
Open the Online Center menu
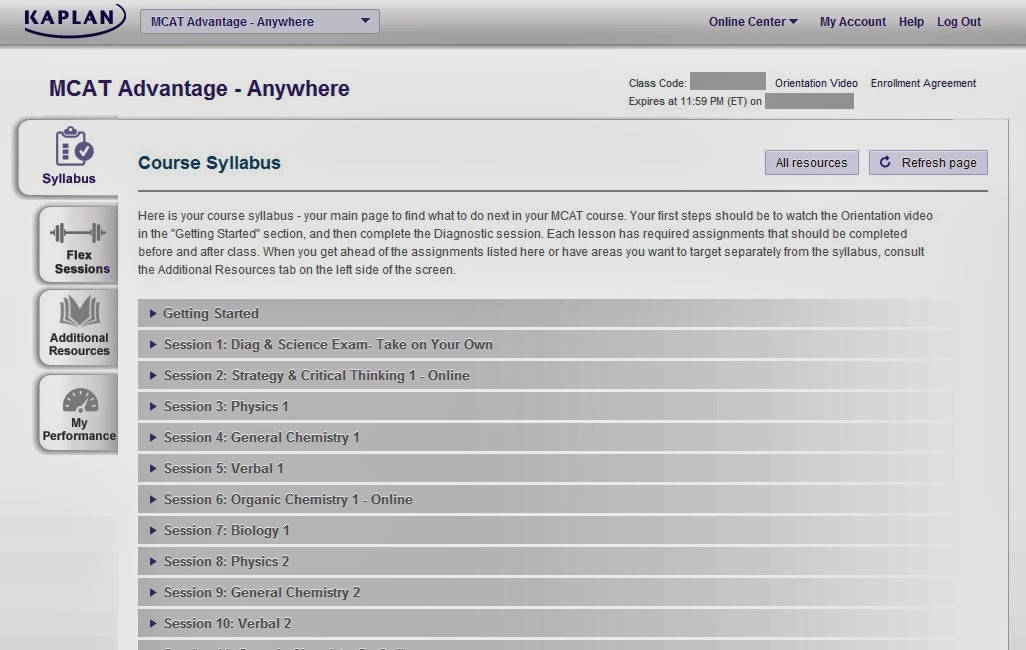(752, 22)
